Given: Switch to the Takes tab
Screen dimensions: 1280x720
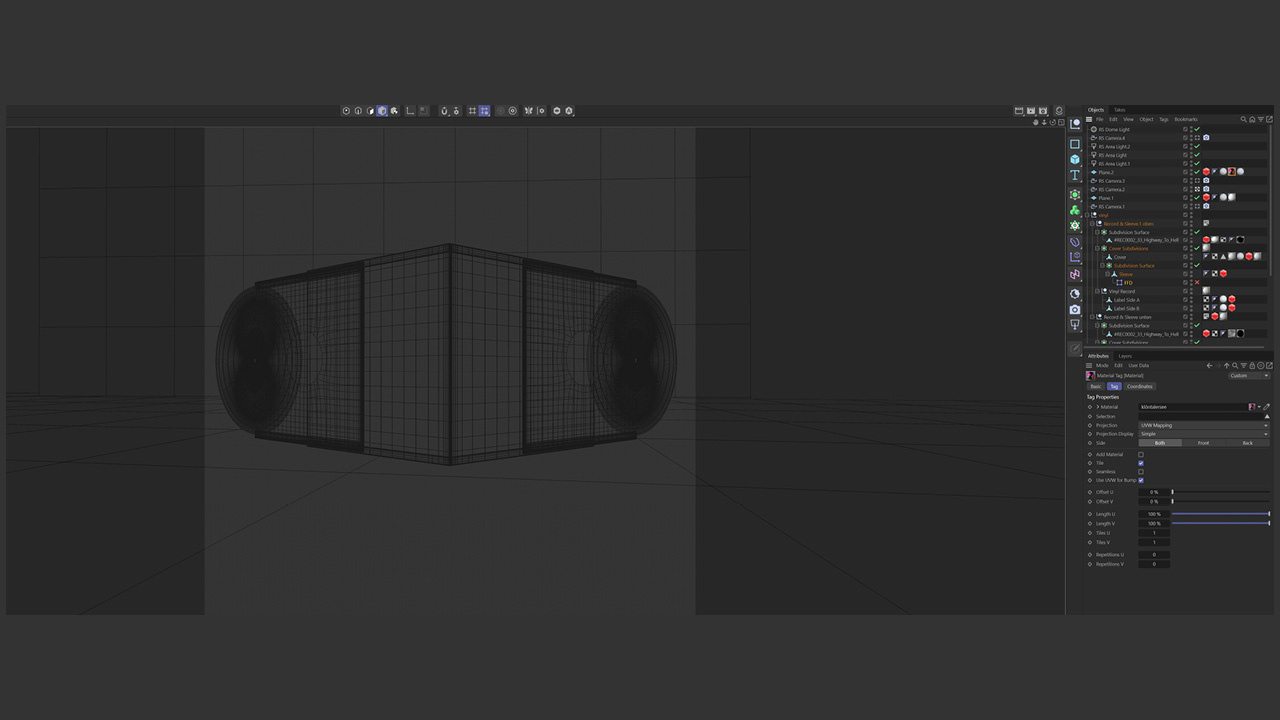Looking at the screenshot, I should [x=1120, y=110].
